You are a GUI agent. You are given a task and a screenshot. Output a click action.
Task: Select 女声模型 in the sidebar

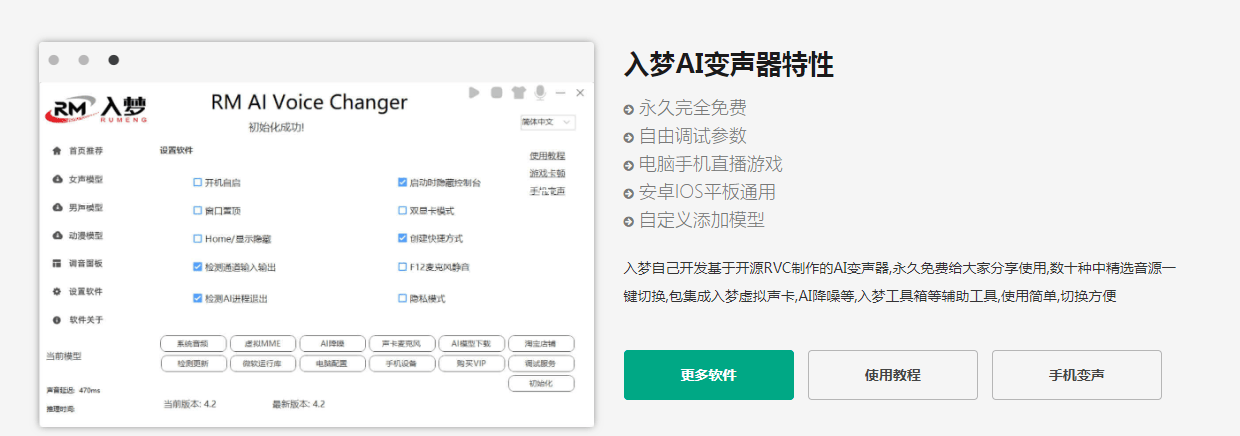click(x=86, y=179)
